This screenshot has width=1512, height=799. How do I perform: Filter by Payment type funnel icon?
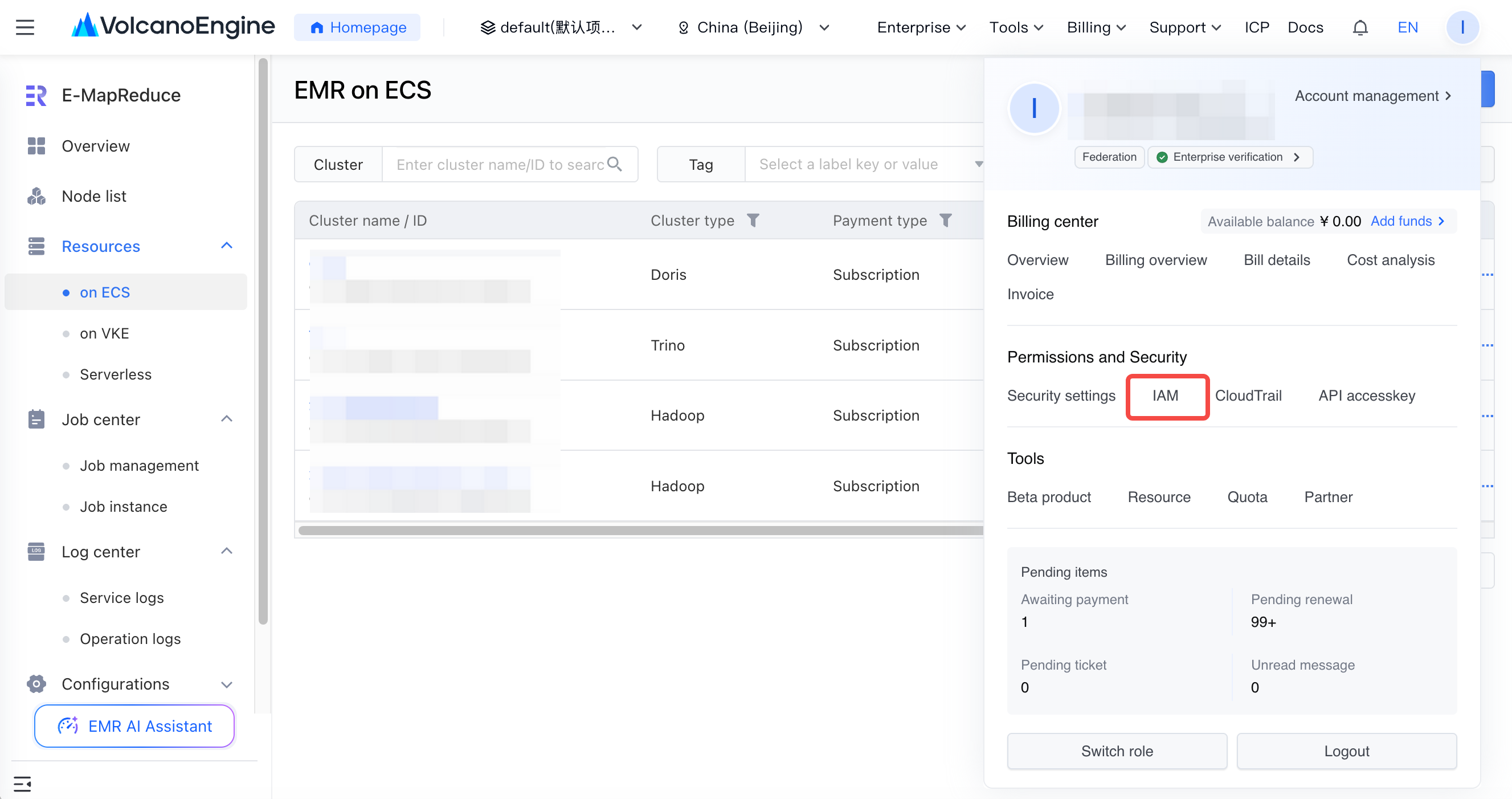pyautogui.click(x=945, y=220)
